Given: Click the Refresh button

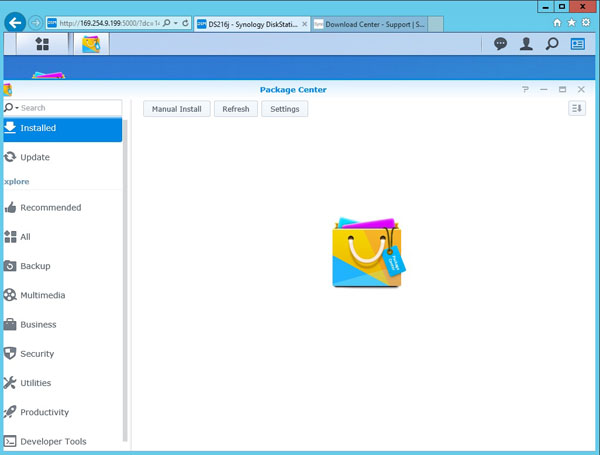Looking at the screenshot, I should click(236, 109).
